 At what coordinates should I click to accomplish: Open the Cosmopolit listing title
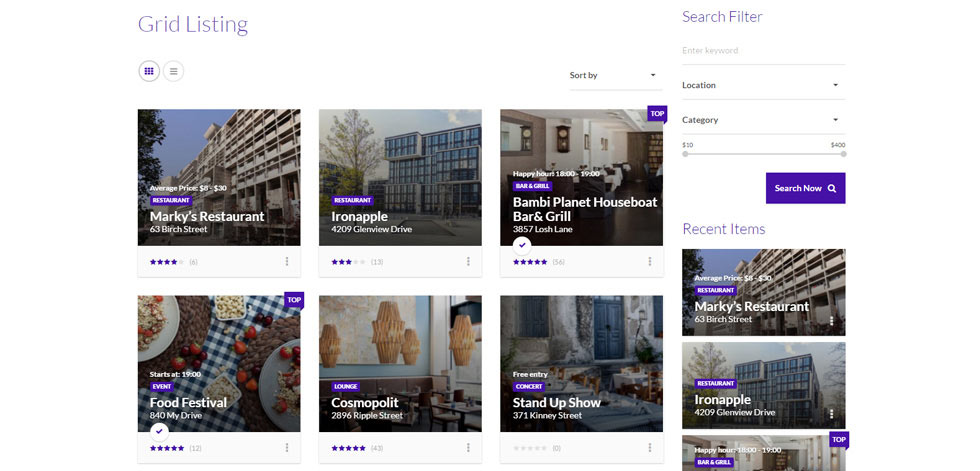[x=366, y=403]
